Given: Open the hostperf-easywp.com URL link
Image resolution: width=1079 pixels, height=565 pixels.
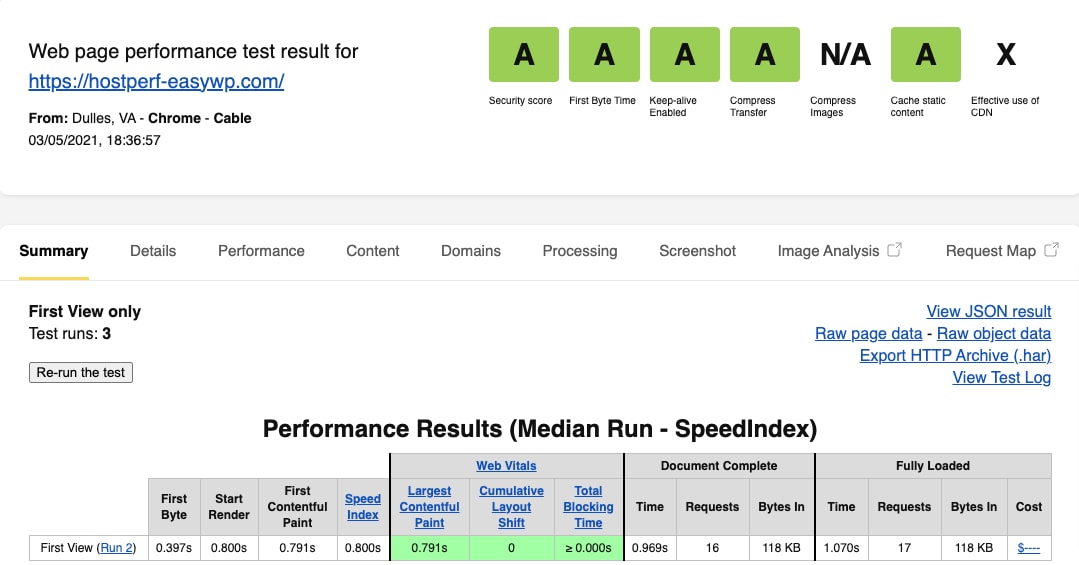Looking at the screenshot, I should 156,81.
